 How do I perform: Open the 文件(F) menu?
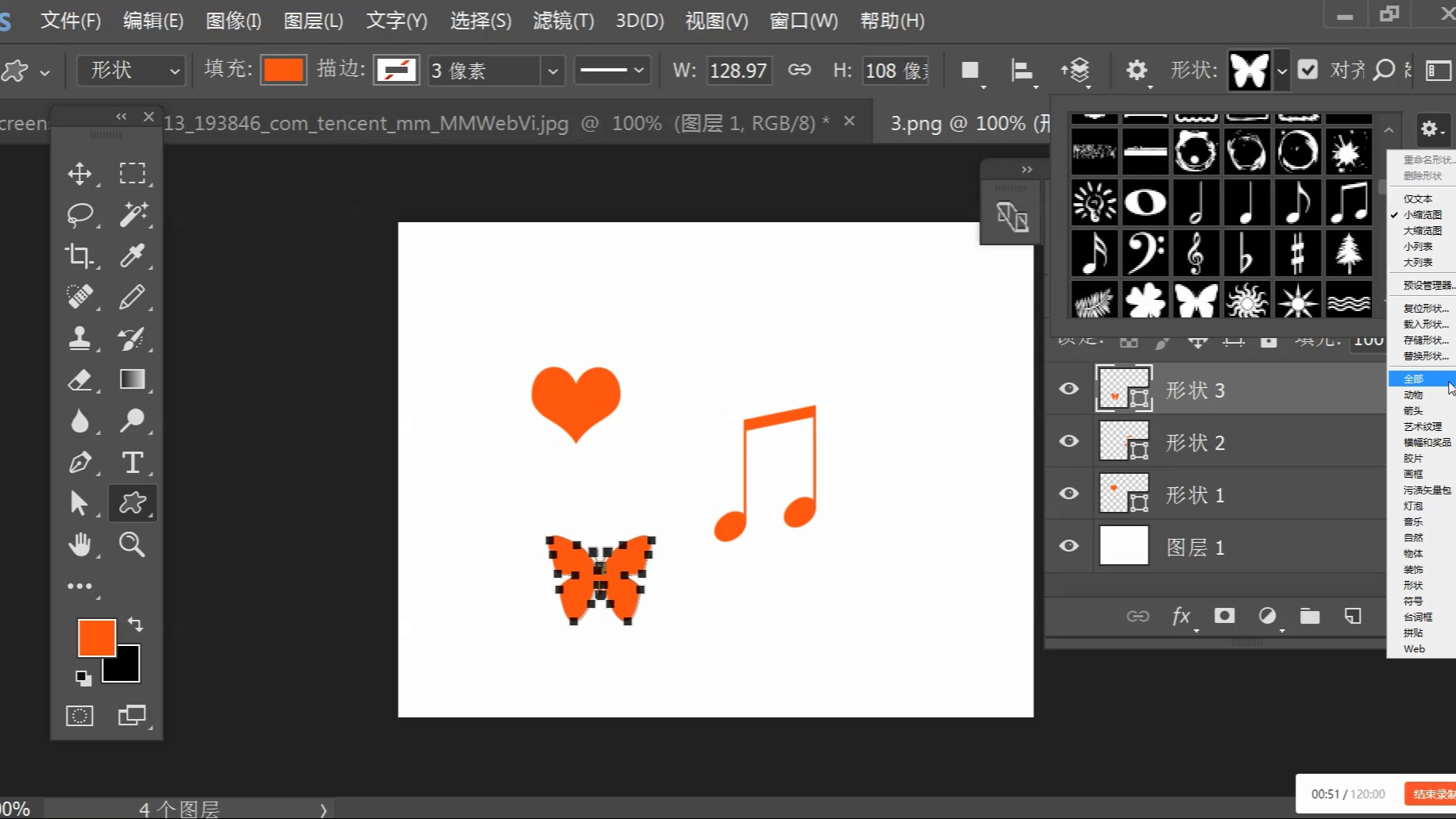click(71, 21)
